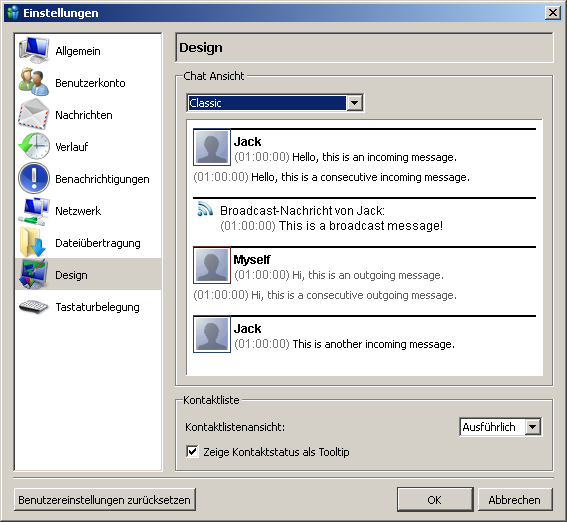
Task: Open the Dateiübertragung folder icon
Action: (33, 242)
